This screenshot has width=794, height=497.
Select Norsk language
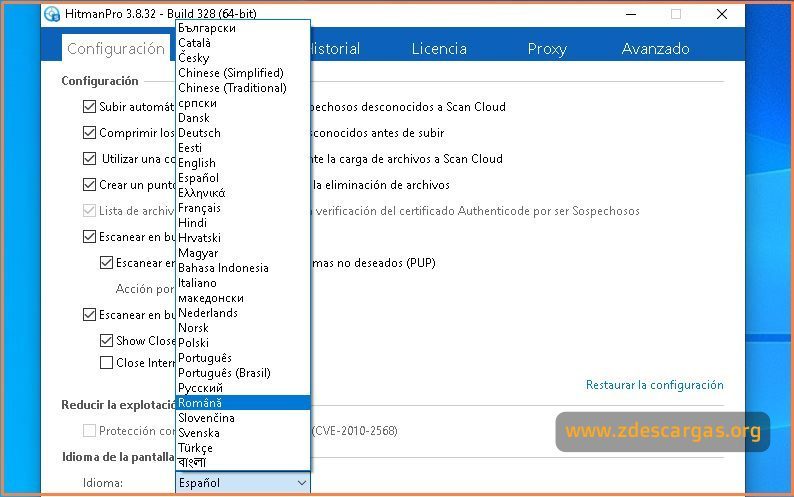[243, 328]
